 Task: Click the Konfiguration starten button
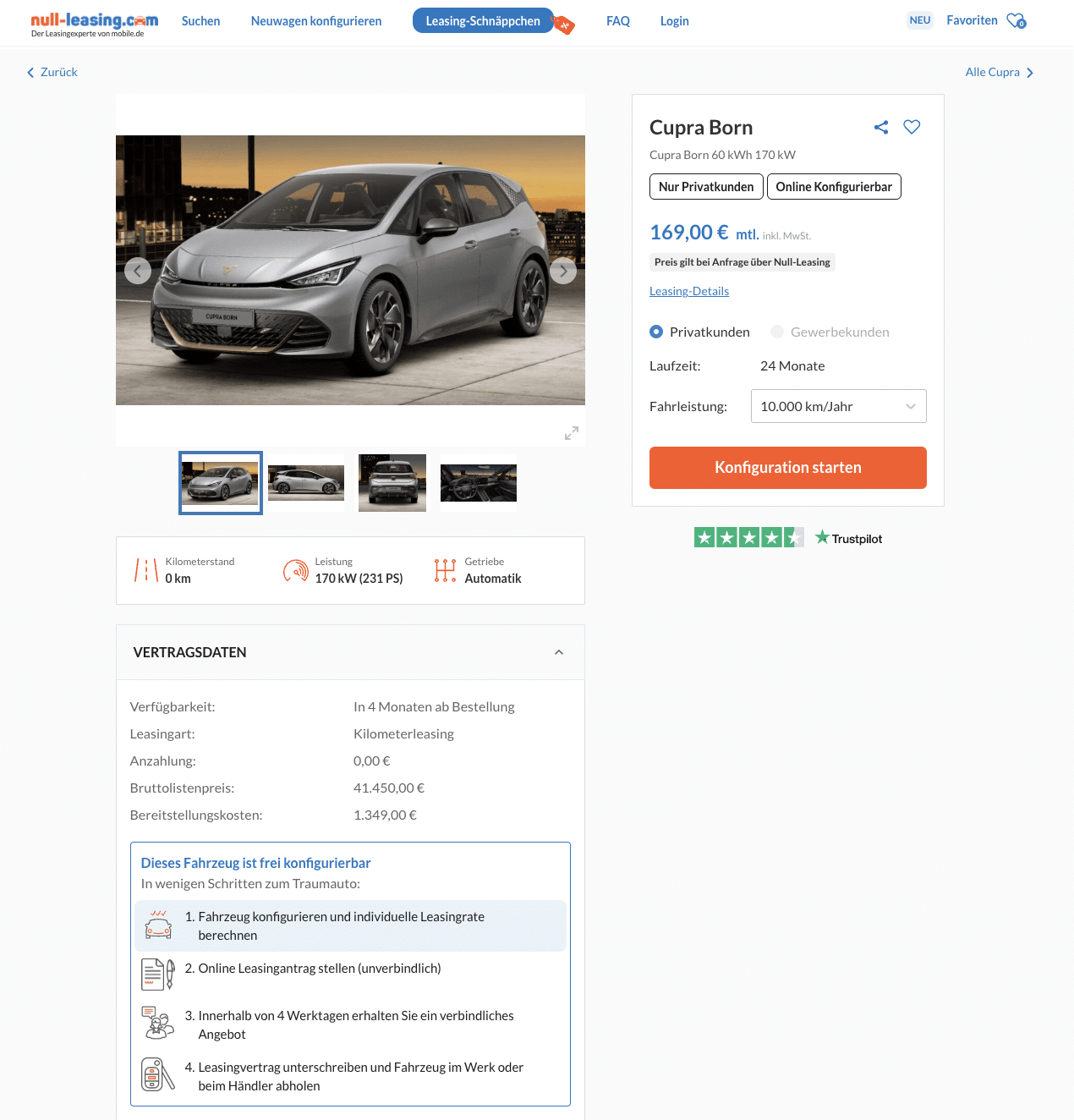788,468
